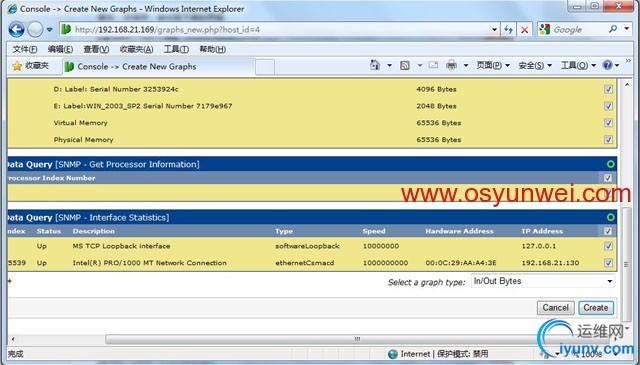Toggle checkbox for Intel(R) PRO/1000 MT Network Connection

[x=608, y=263]
